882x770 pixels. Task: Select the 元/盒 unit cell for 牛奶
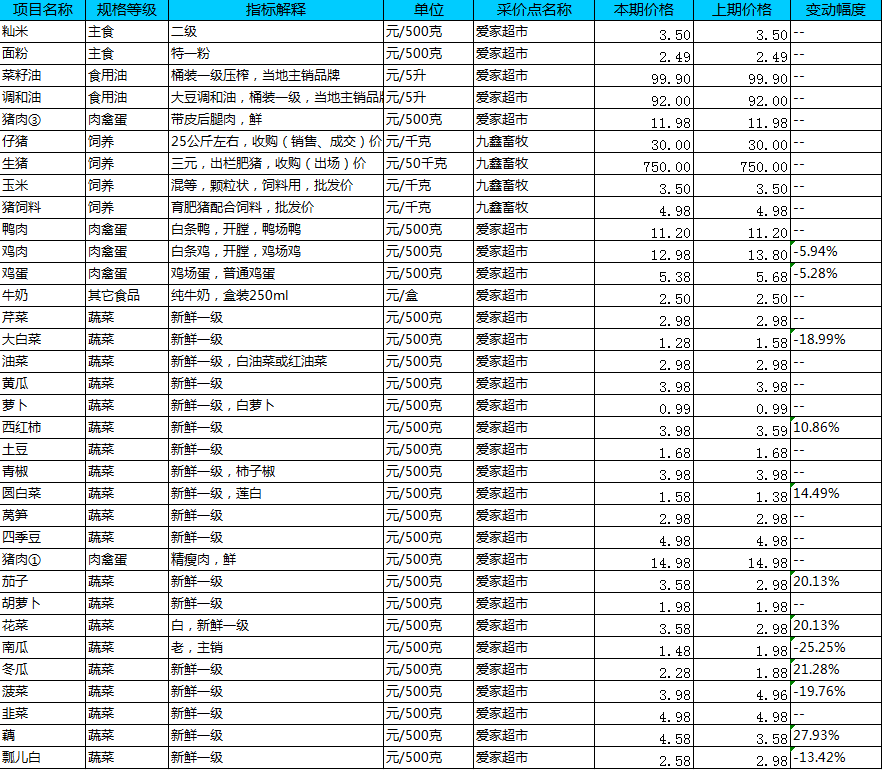coord(428,296)
